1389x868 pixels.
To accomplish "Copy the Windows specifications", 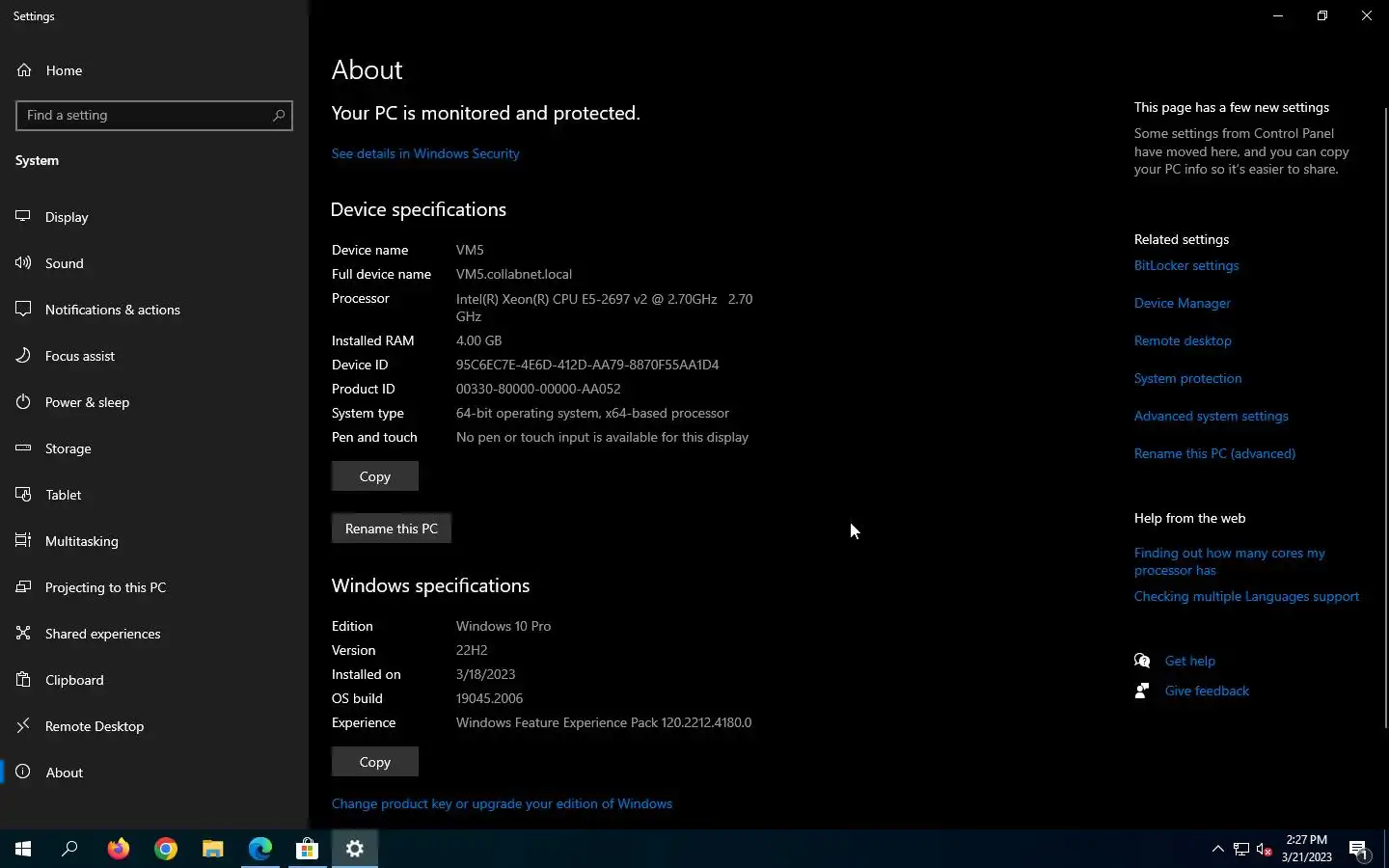I will click(x=375, y=762).
